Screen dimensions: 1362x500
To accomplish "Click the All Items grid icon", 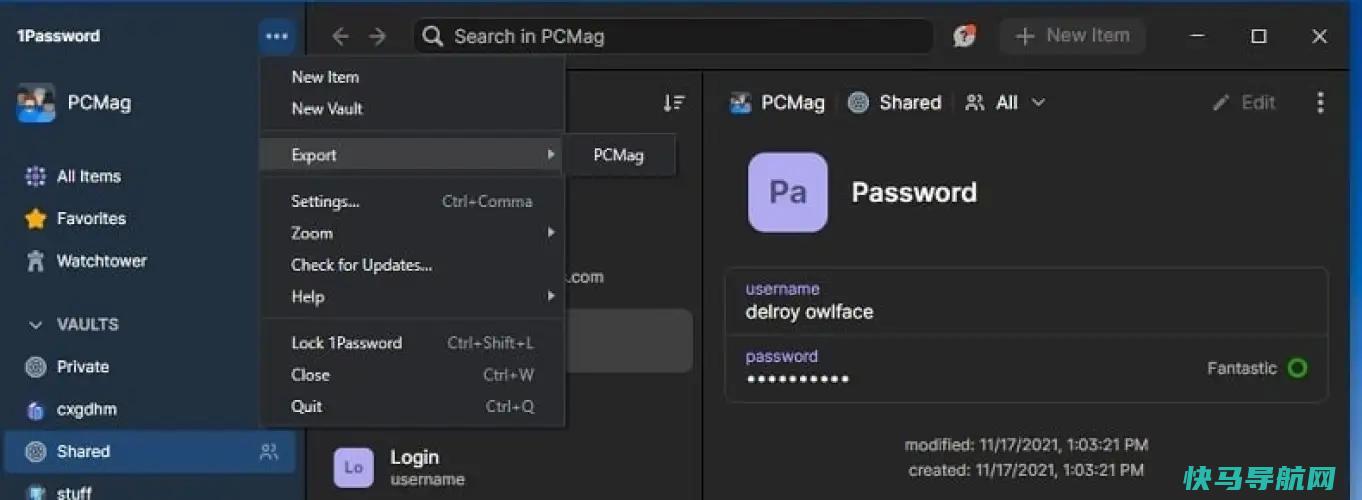I will 36,177.
